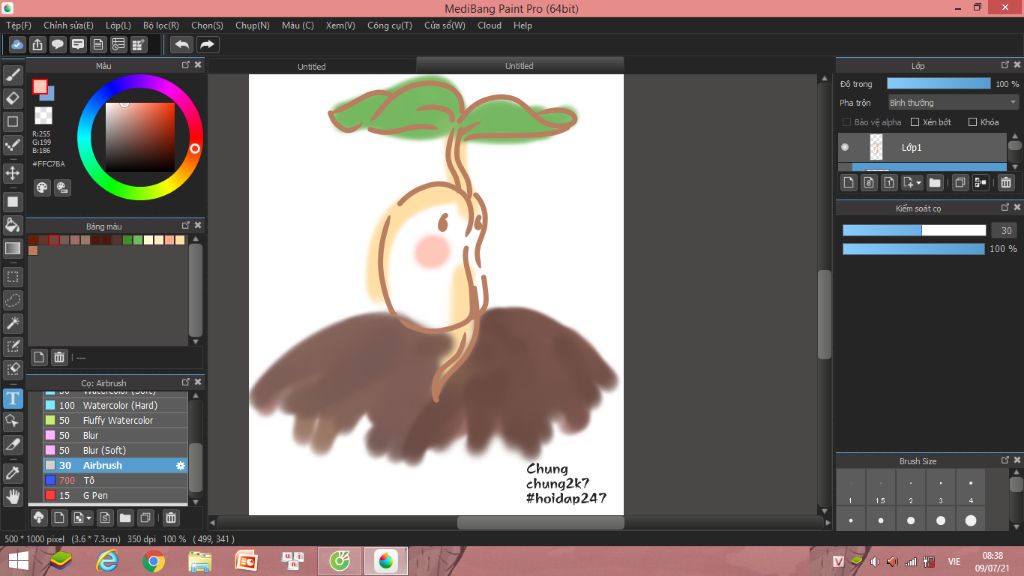Delete brush with trash icon in brush panel
The height and width of the screenshot is (576, 1024).
(x=170, y=518)
